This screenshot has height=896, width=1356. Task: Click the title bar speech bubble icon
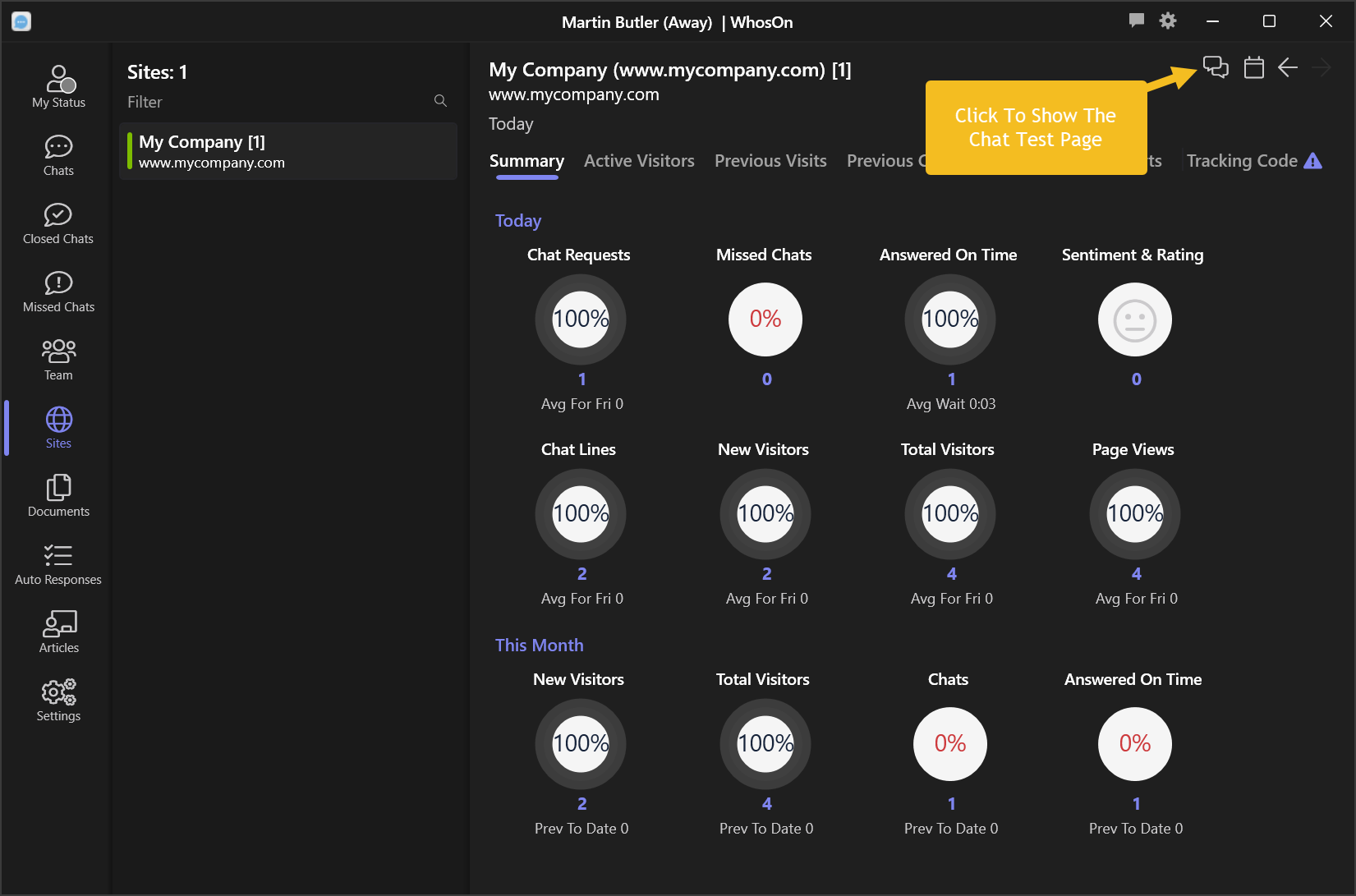pos(1137,21)
